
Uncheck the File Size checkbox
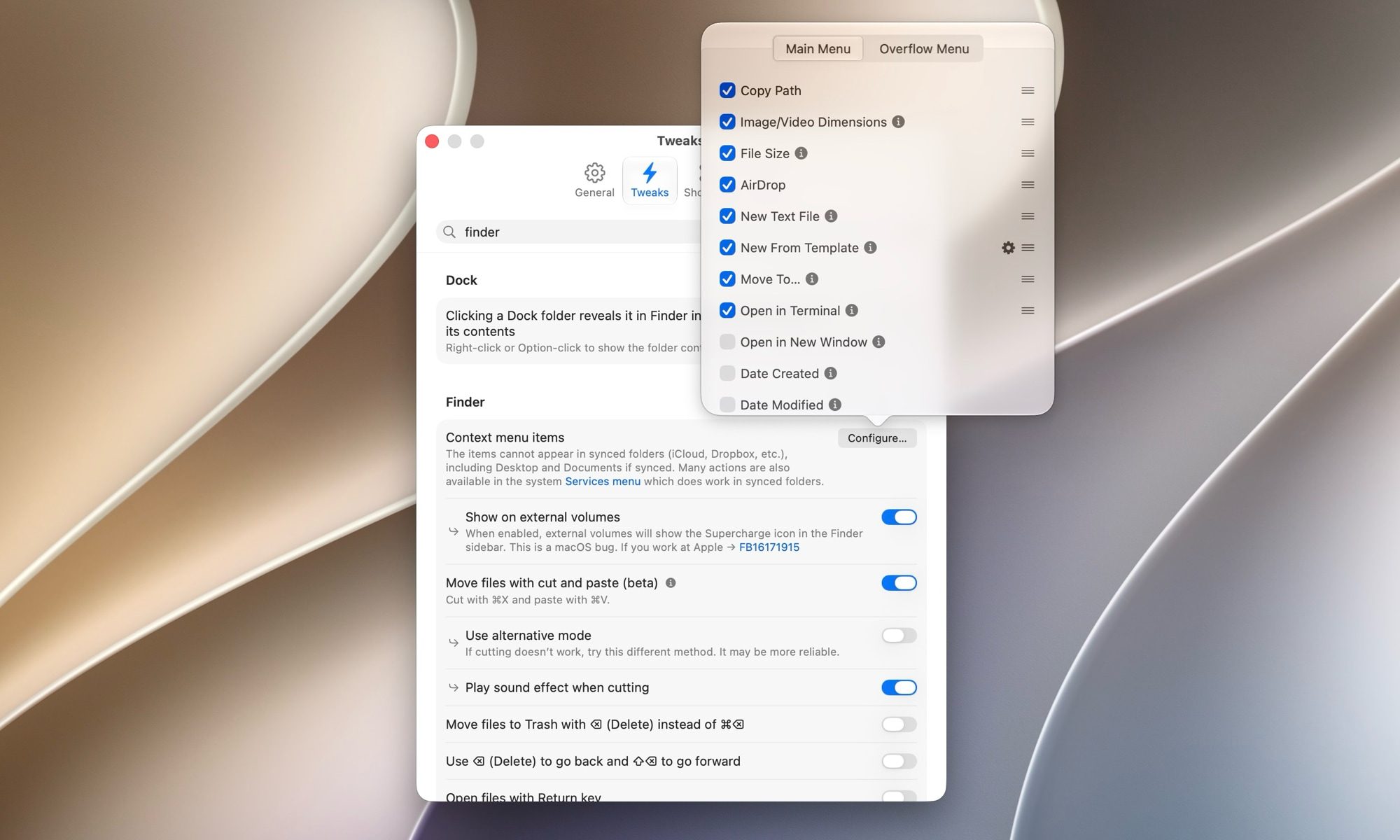(727, 153)
